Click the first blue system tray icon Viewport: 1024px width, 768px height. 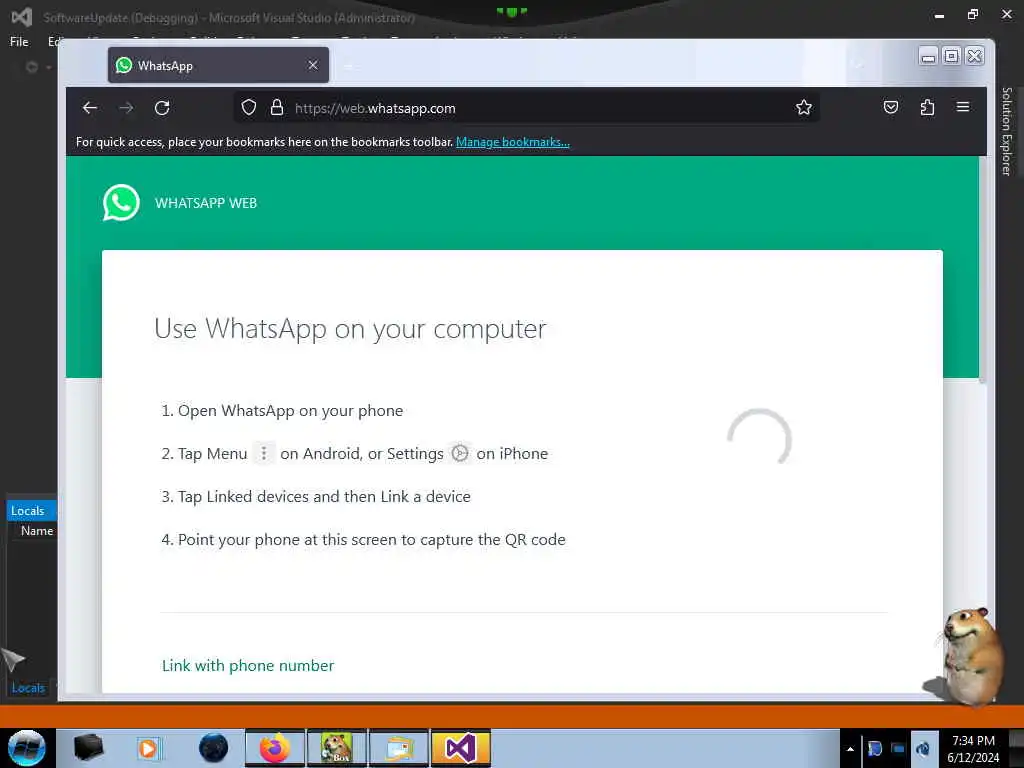874,748
